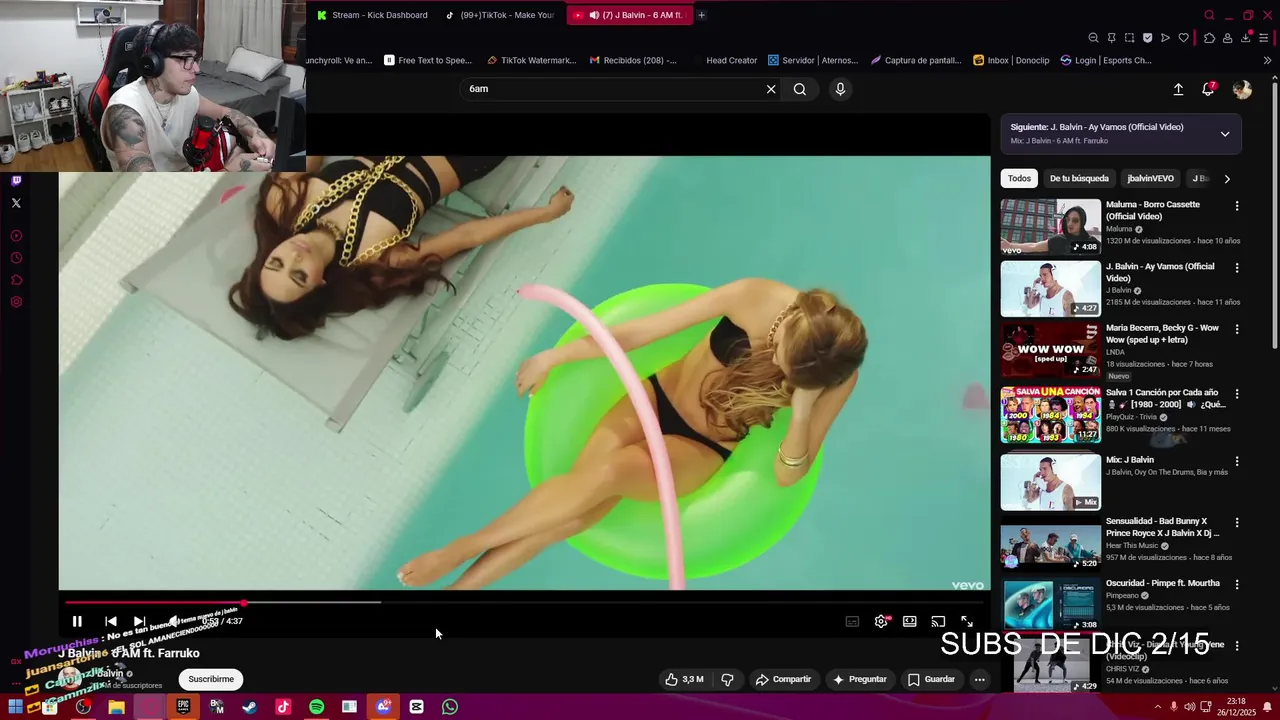Click 'Suscribirme' to subscribe to J Balvin

pyautogui.click(x=211, y=679)
